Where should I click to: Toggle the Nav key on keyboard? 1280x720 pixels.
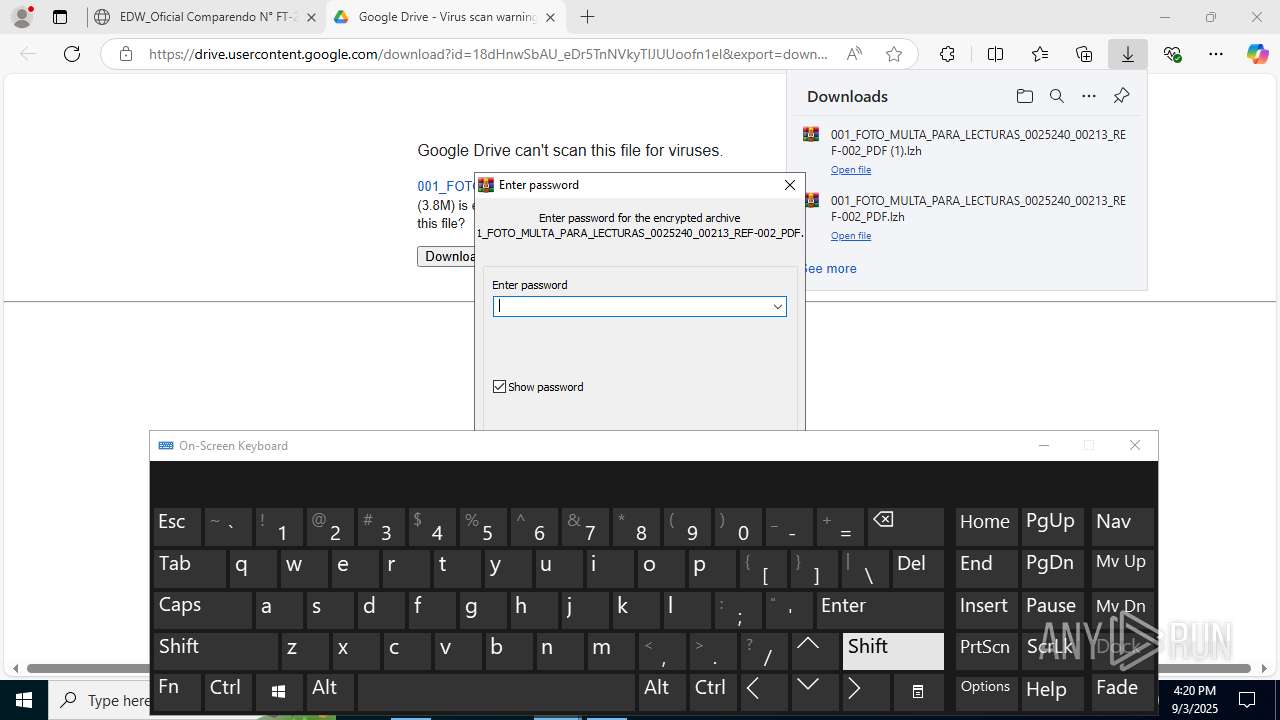point(1122,527)
